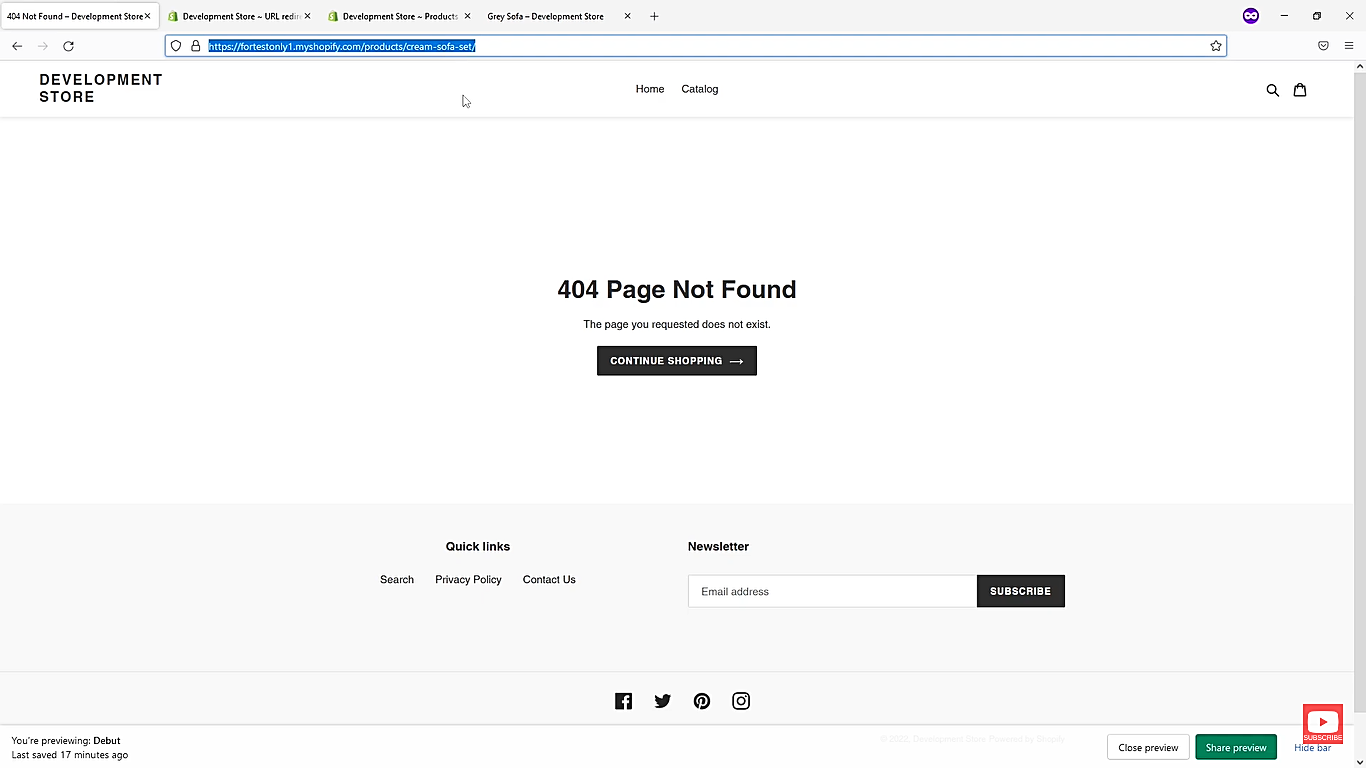
Task: Click the Share preview button
Action: [x=1236, y=747]
